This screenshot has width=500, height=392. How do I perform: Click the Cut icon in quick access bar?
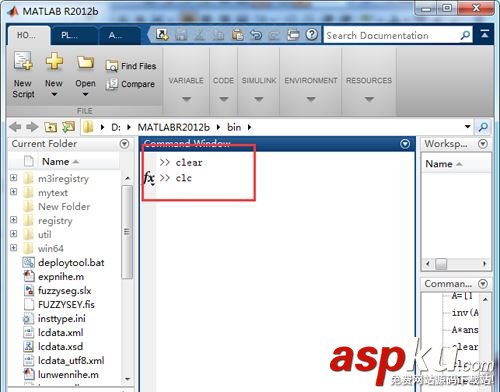pyautogui.click(x=200, y=35)
